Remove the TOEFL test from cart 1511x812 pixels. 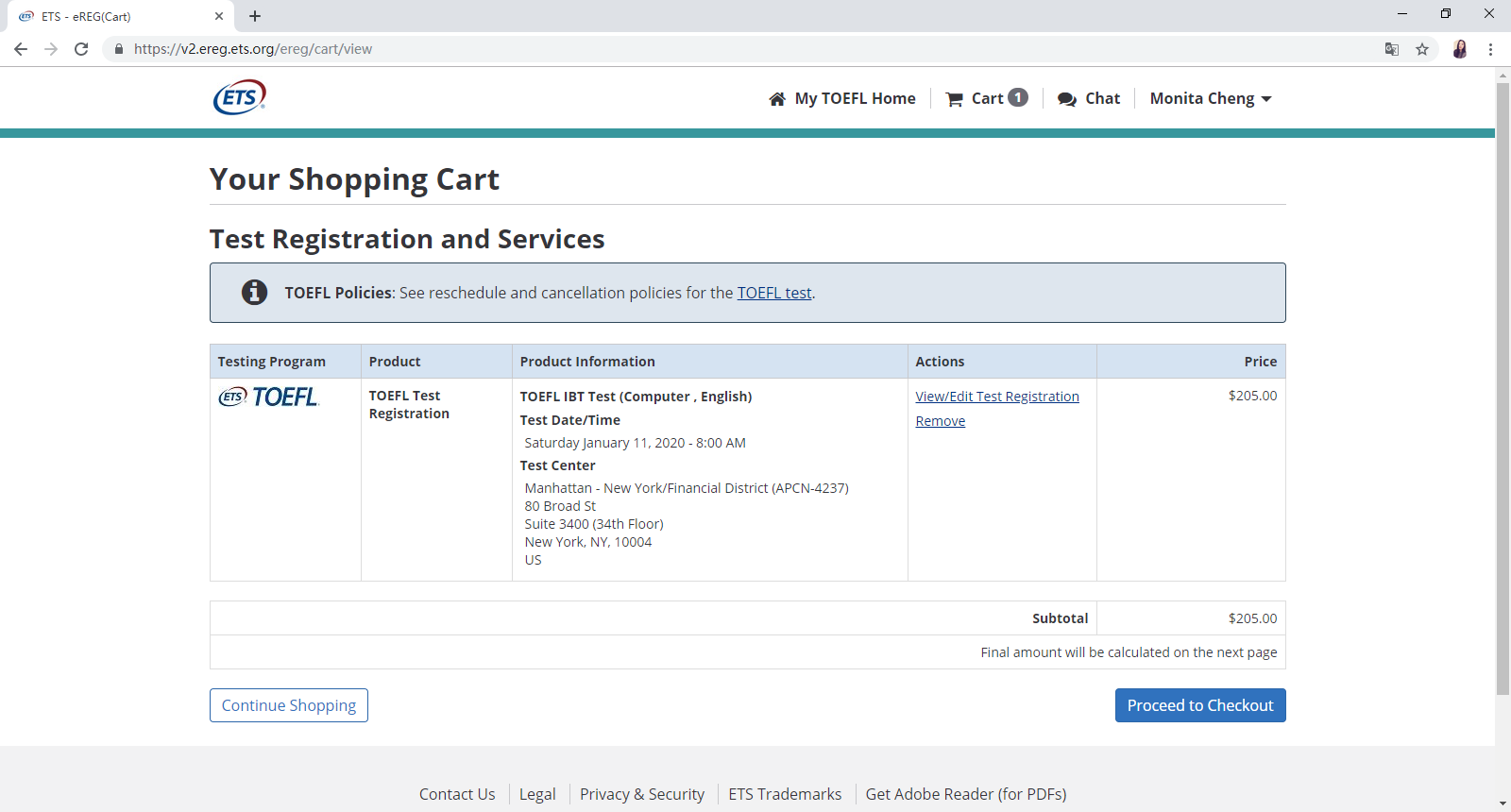click(941, 421)
